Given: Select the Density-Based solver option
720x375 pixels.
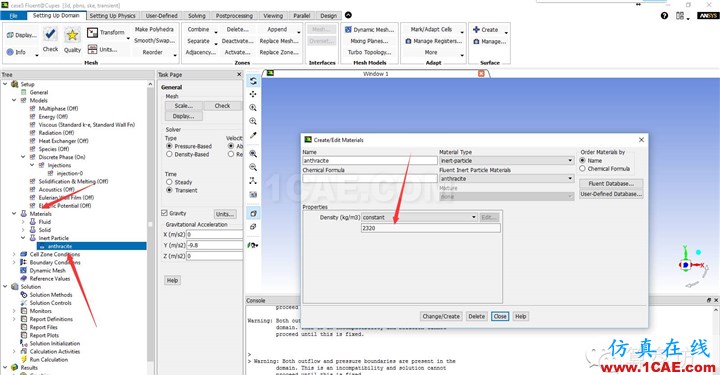Looking at the screenshot, I should (169, 154).
